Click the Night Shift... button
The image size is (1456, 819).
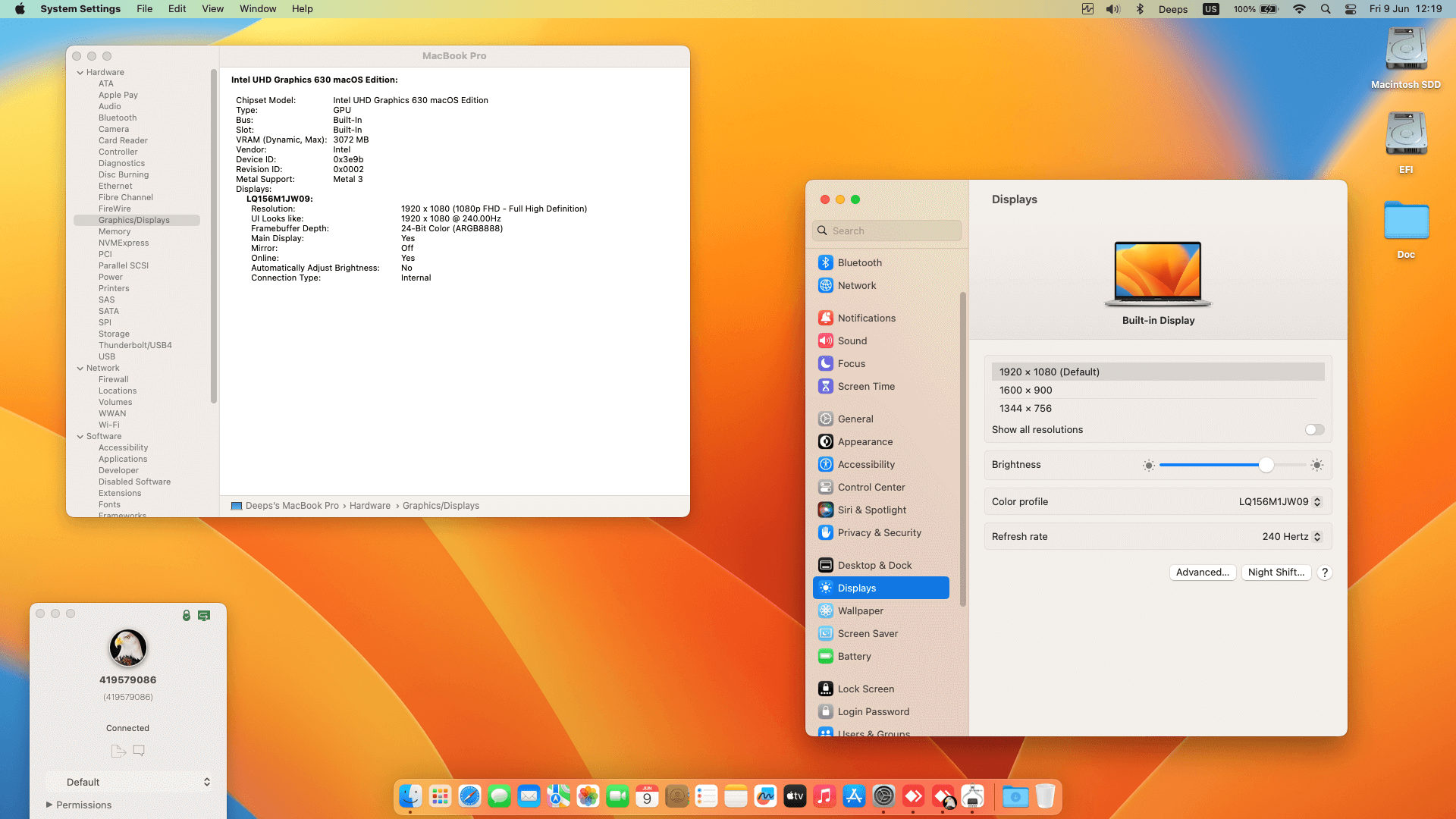1276,573
